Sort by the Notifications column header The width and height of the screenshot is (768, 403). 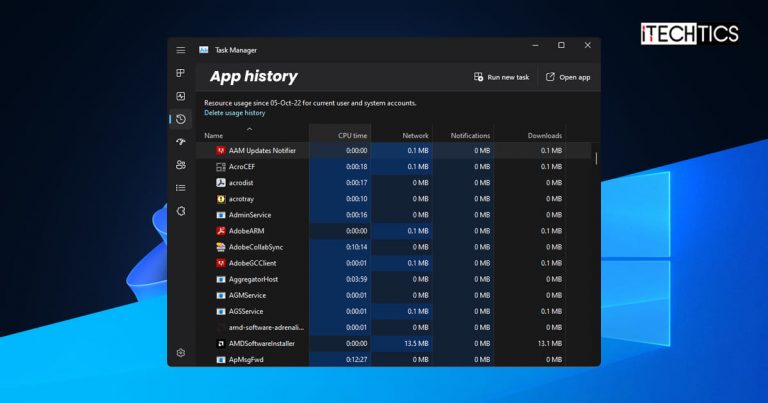(470, 136)
